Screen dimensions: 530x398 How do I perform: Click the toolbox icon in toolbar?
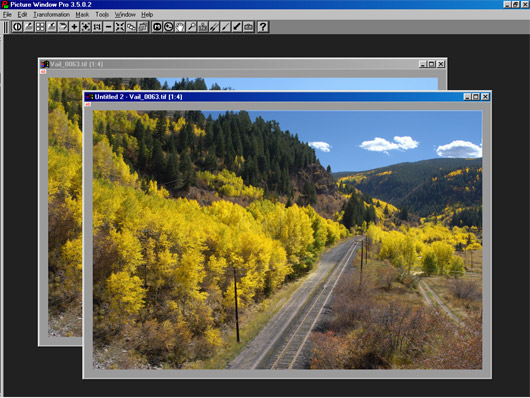248,27
